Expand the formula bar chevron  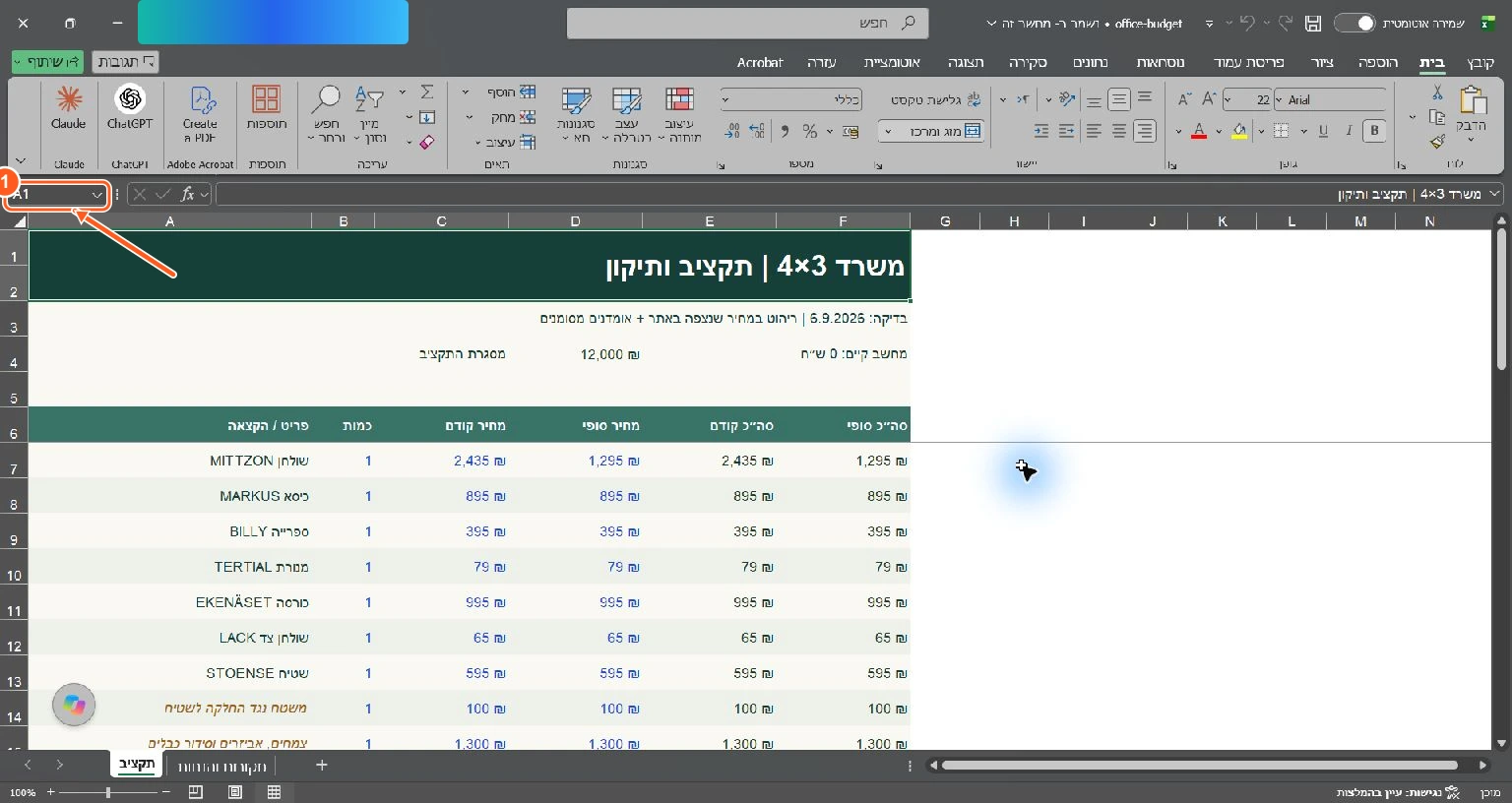1495,194
